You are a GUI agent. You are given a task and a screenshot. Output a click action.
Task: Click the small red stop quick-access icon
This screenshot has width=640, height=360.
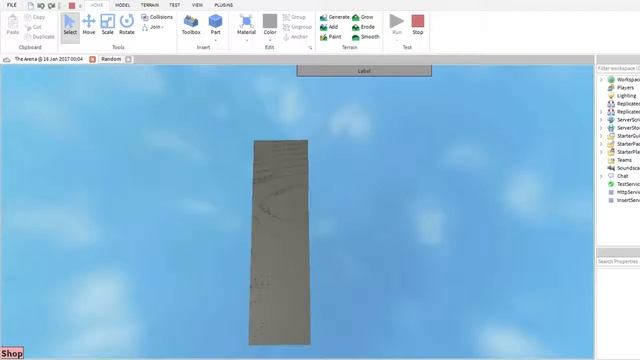72,6
